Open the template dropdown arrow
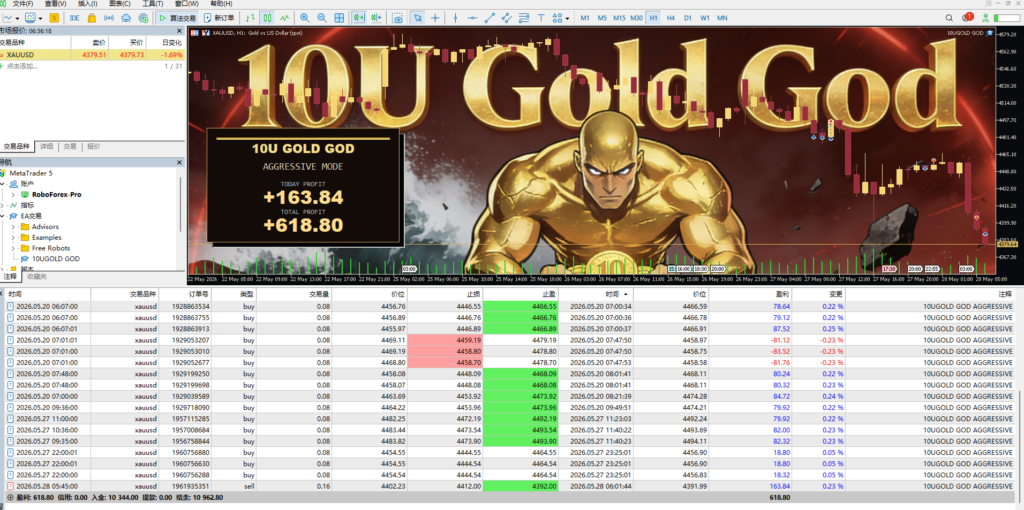 tap(40, 18)
